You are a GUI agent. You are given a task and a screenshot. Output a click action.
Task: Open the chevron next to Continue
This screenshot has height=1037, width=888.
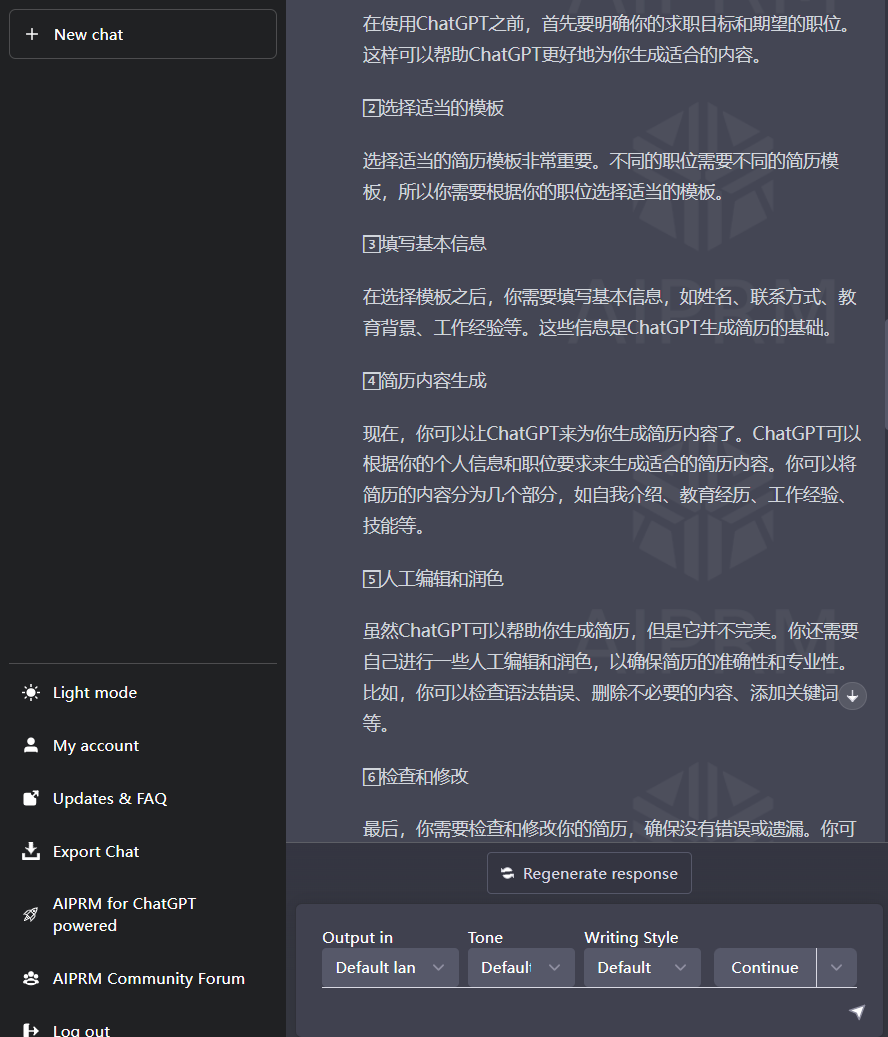tap(836, 967)
